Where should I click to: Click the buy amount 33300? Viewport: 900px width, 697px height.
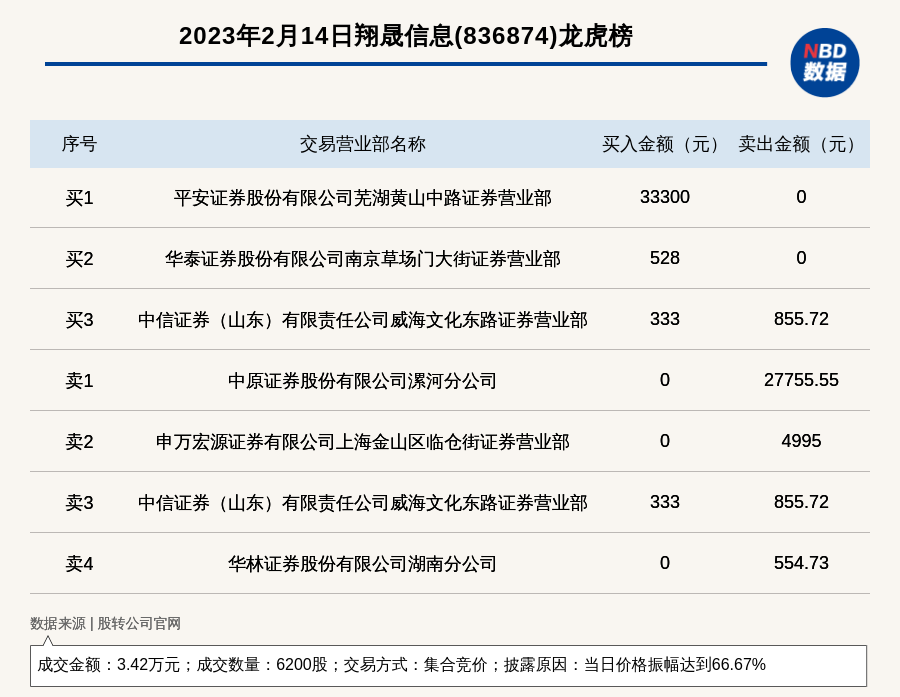(665, 197)
